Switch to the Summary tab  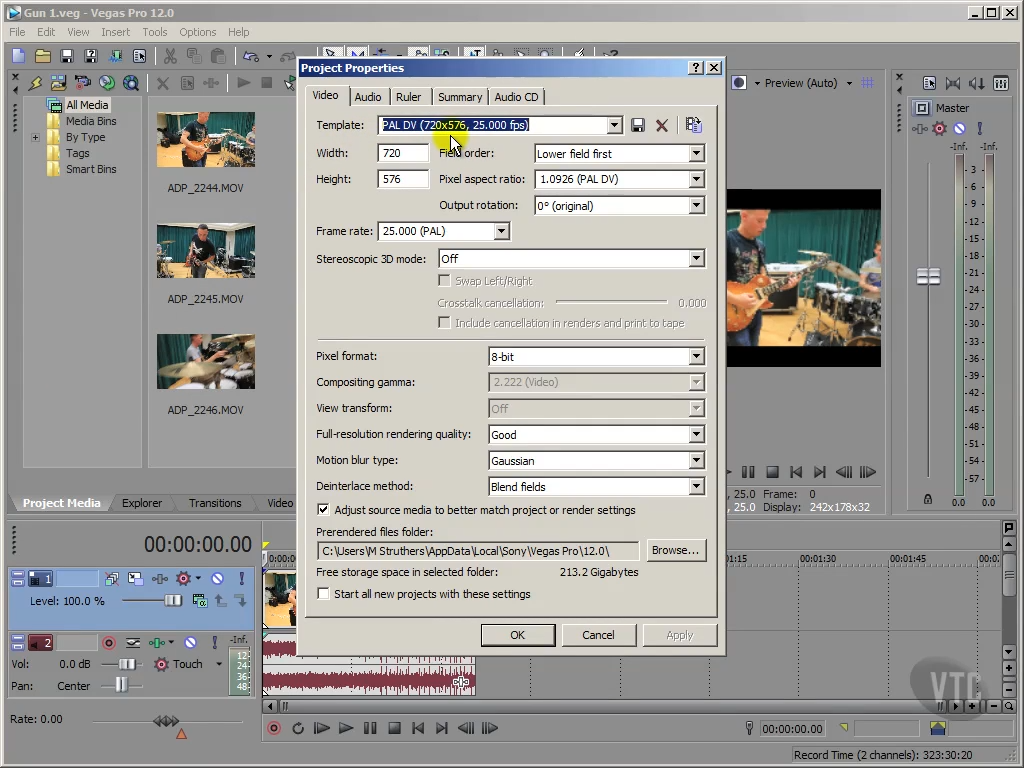(x=460, y=97)
